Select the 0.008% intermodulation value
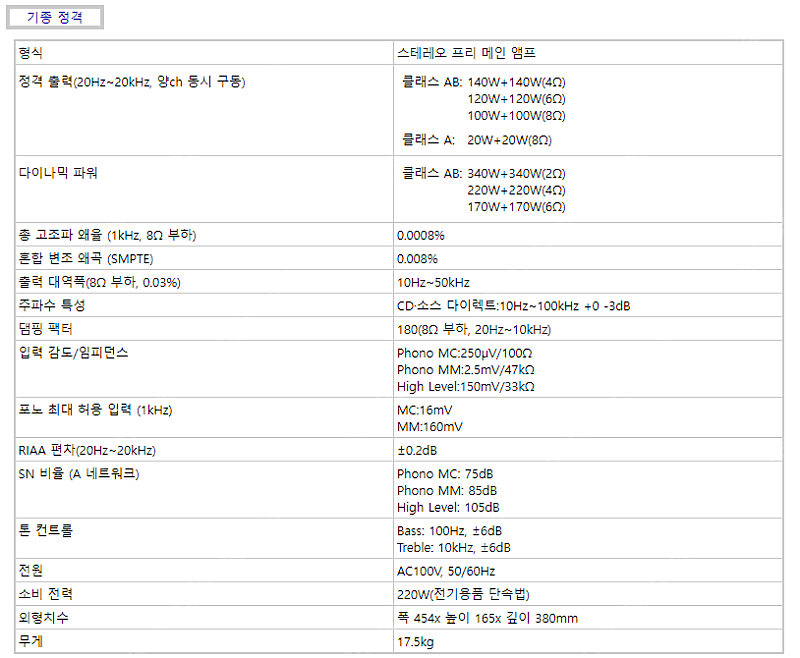 (417, 259)
